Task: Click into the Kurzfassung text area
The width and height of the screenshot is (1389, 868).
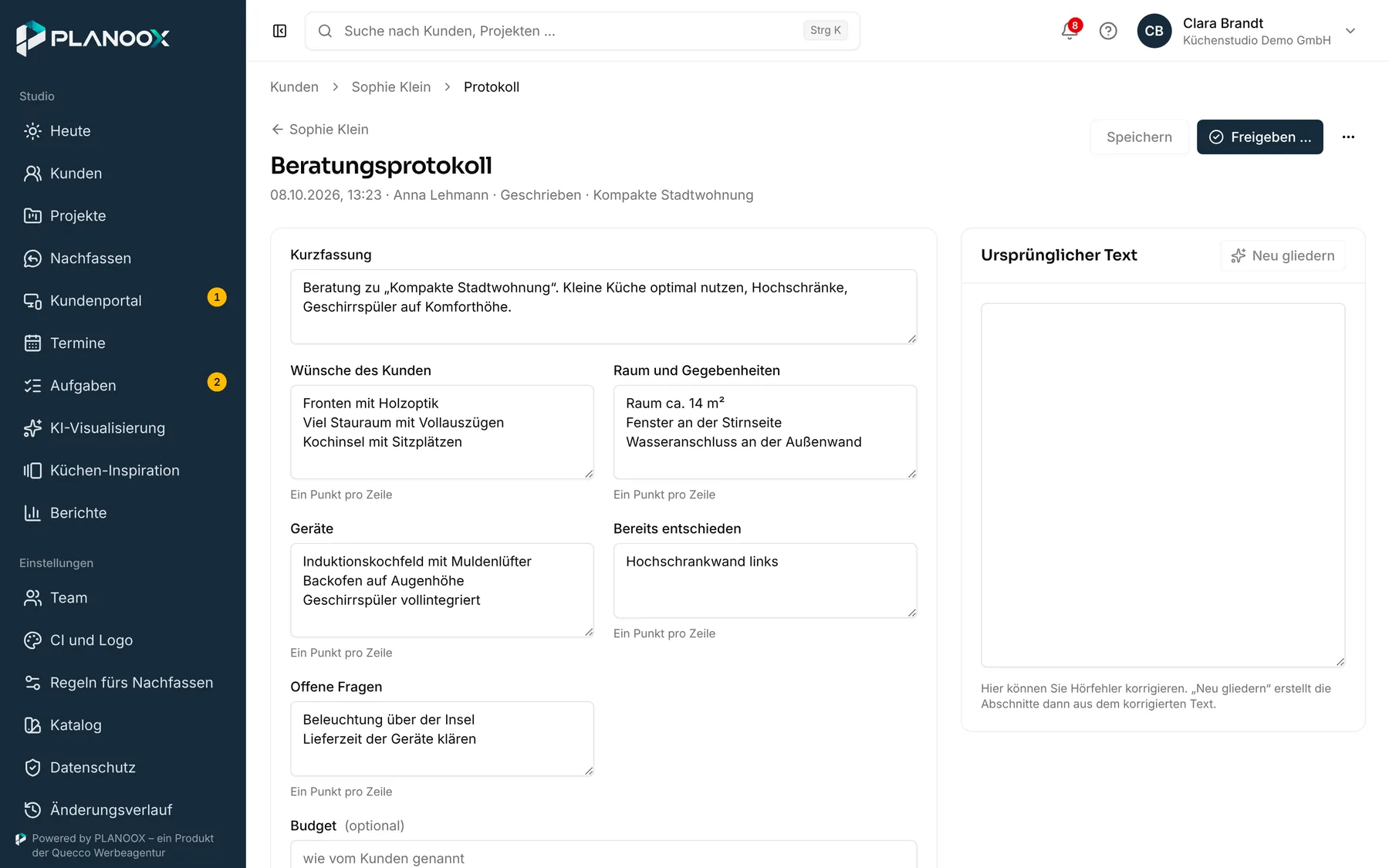Action: click(x=603, y=306)
